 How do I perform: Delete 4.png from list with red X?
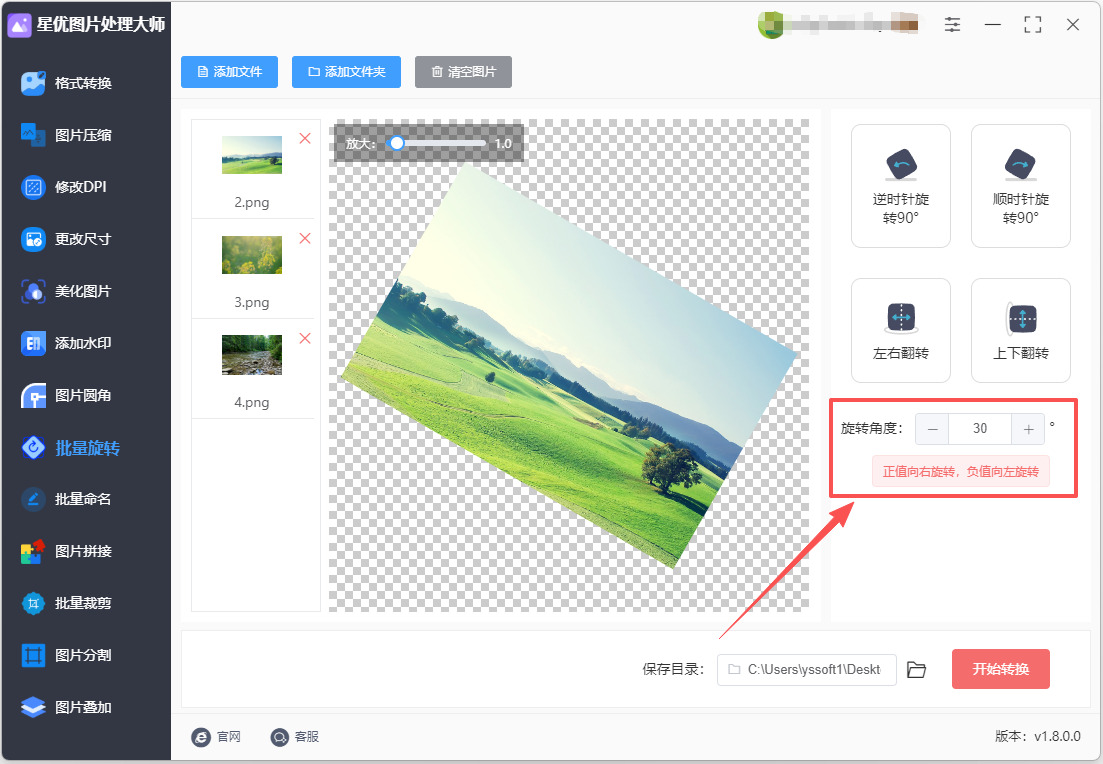305,338
